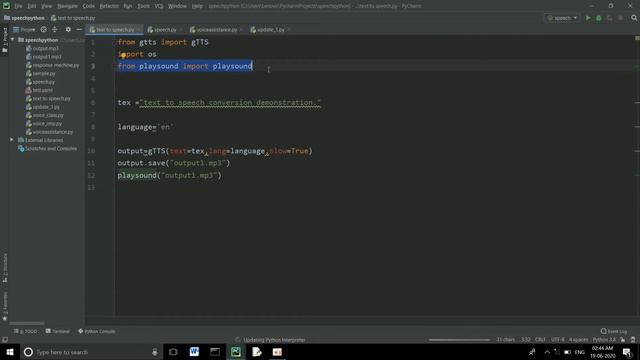Open the Favorites tool window side tab

click(x=5, y=306)
